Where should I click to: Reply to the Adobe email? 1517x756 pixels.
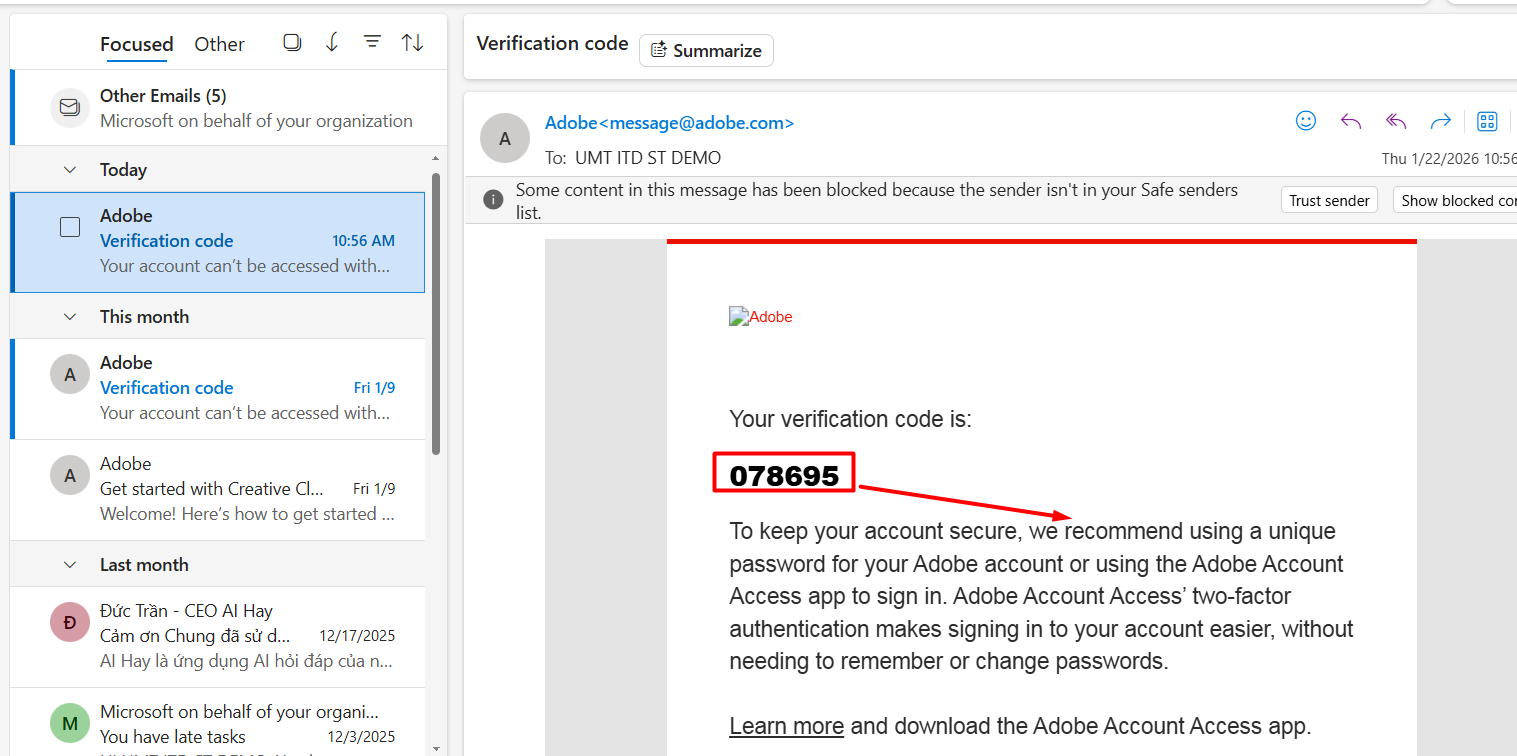click(x=1351, y=121)
